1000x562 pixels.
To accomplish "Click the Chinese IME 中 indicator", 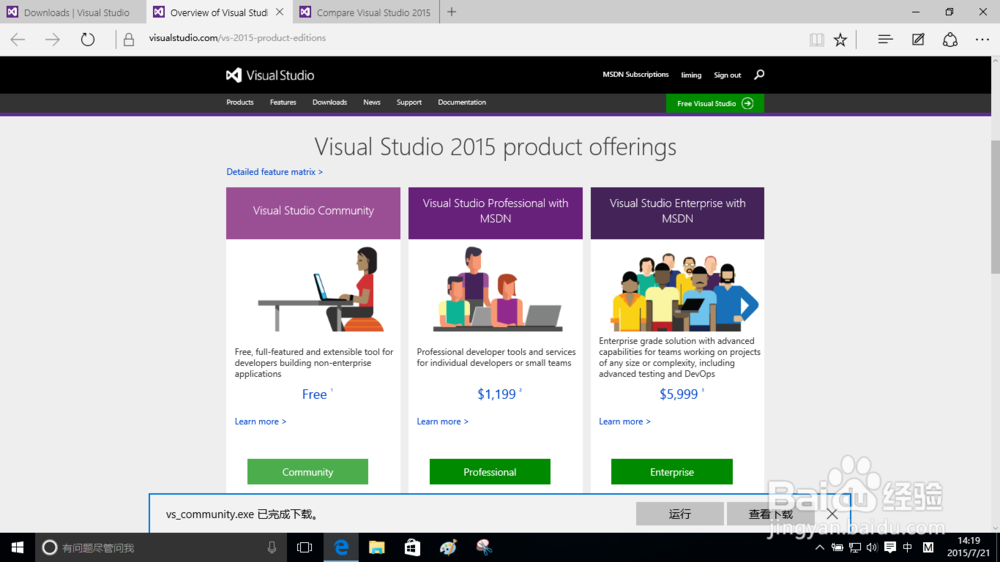I will coord(908,547).
